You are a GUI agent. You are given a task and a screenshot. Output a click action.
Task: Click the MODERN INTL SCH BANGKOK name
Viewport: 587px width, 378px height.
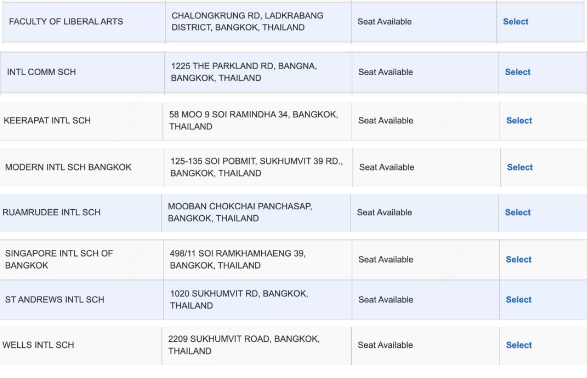(68, 167)
